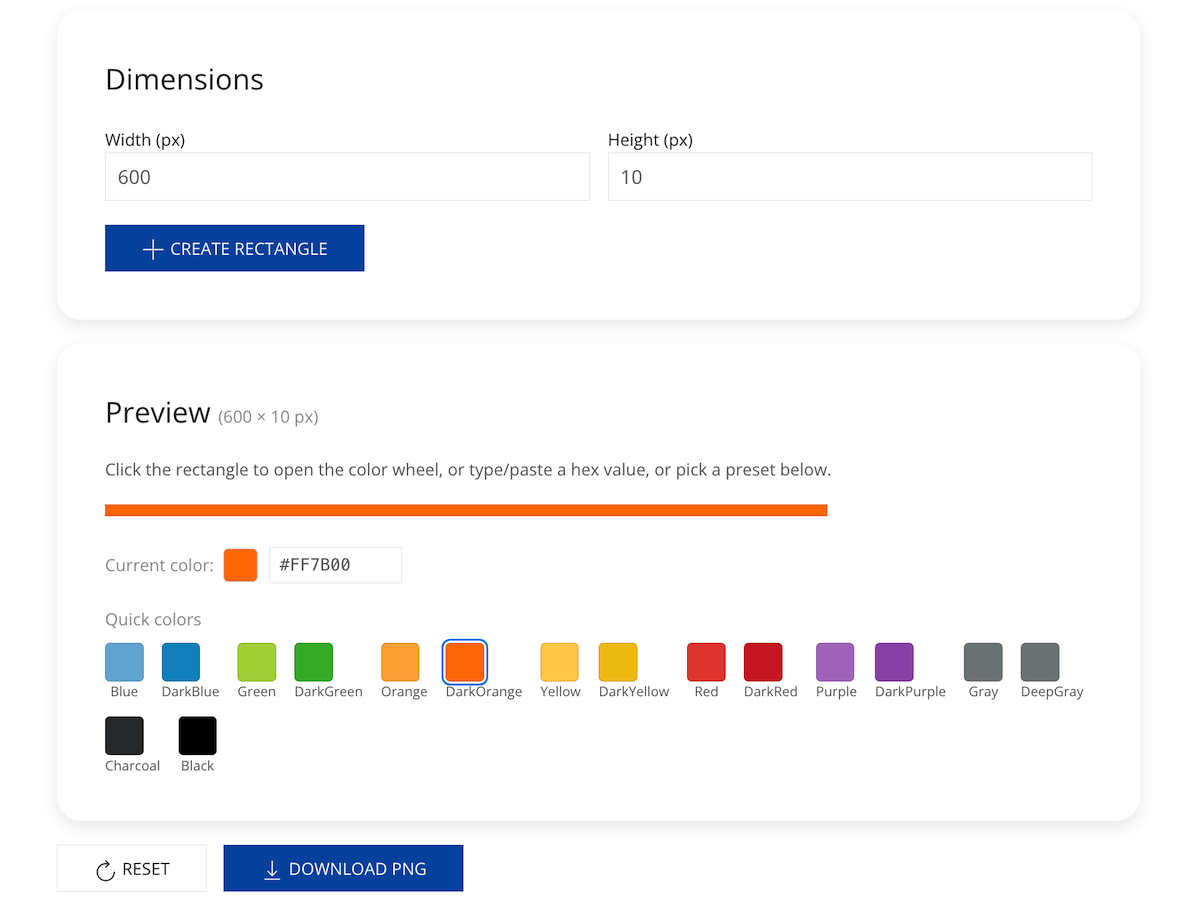Apply the DarkPurple preset color
This screenshot has width=1200, height=911.
[x=894, y=662]
